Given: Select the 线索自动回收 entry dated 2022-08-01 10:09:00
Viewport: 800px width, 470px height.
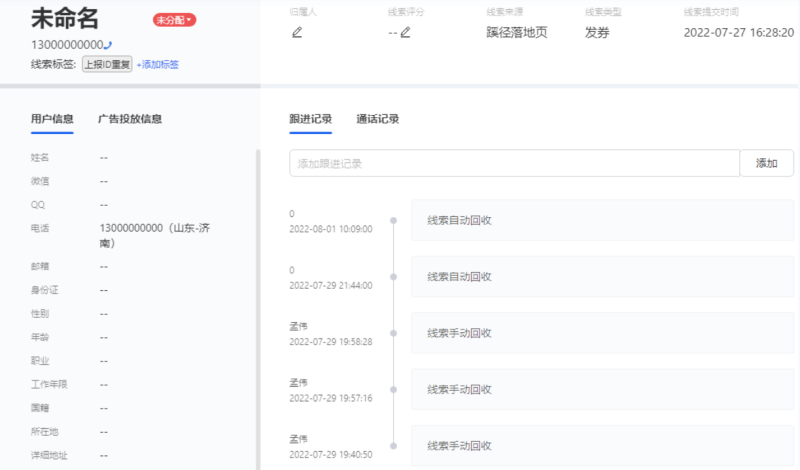Looking at the screenshot, I should (602, 220).
